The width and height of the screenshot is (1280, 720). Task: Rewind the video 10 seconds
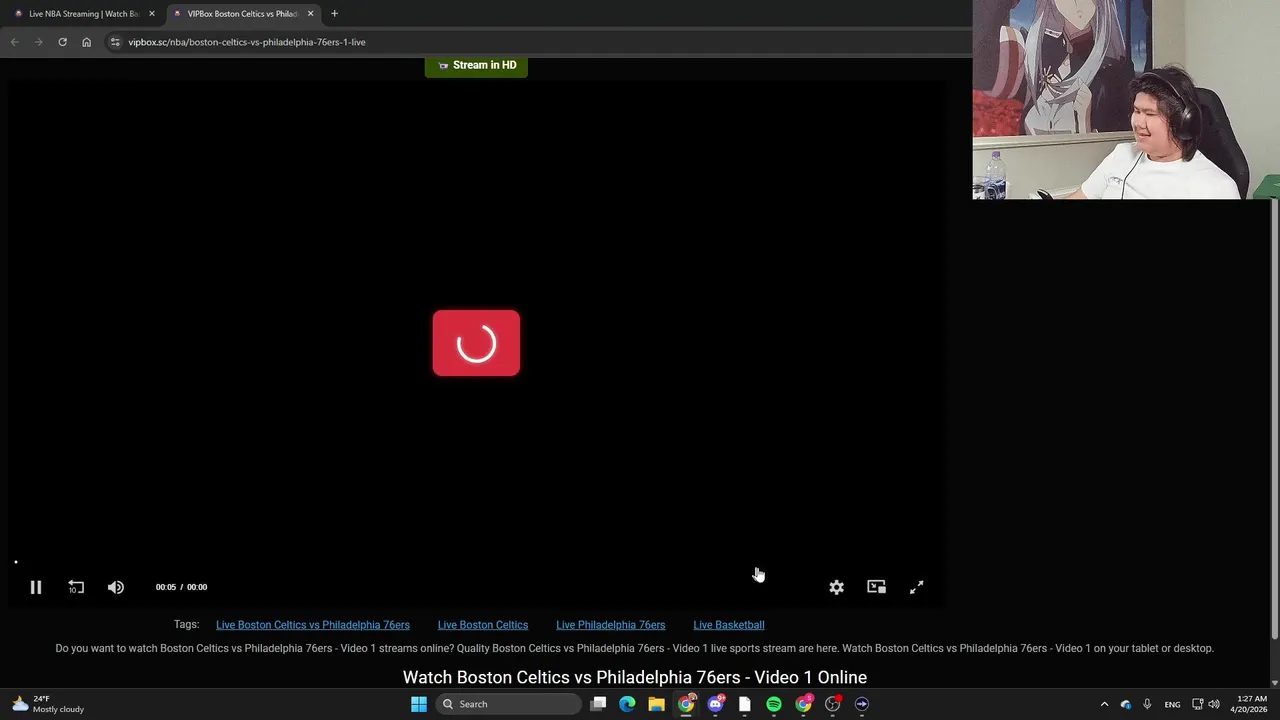[76, 587]
